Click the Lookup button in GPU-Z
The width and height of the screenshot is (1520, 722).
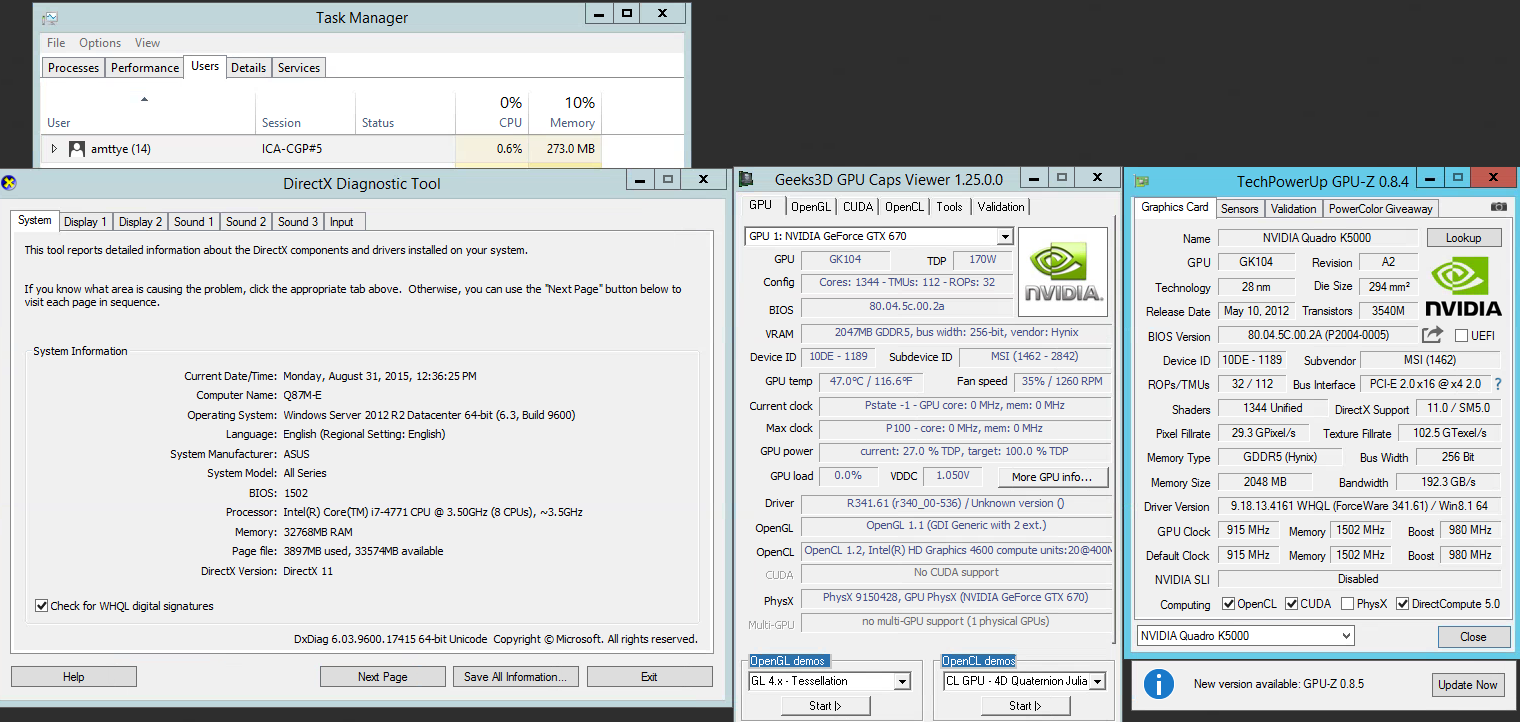[1463, 238]
